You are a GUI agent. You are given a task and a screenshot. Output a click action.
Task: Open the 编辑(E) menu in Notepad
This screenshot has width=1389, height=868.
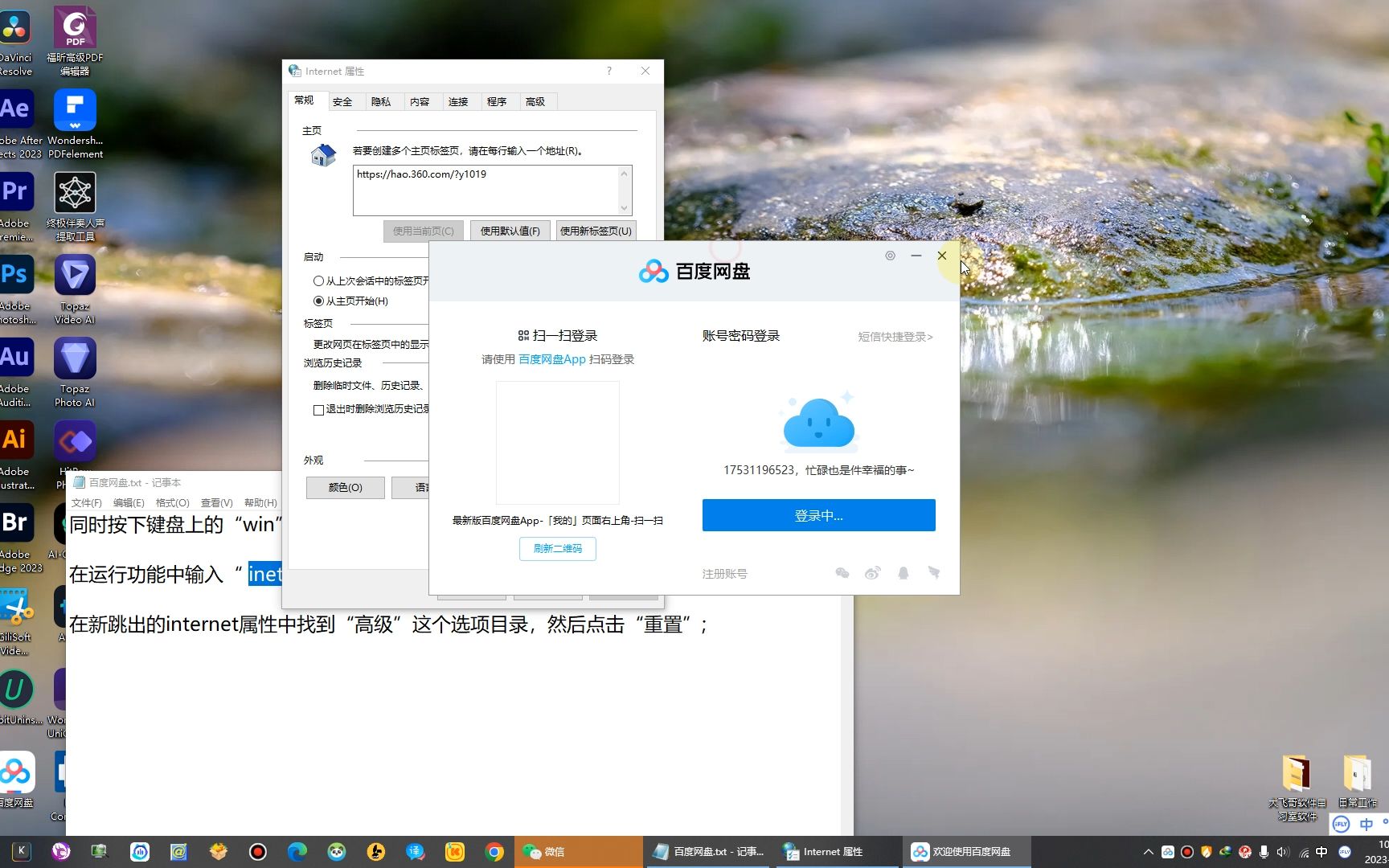click(129, 503)
